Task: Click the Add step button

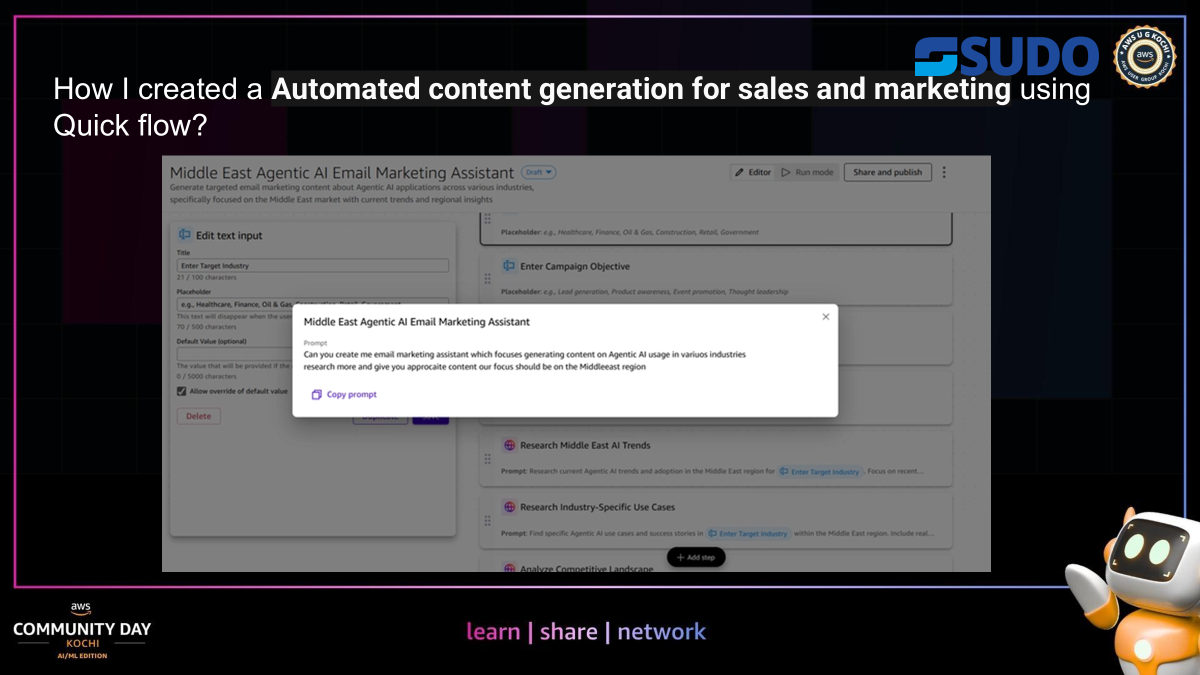Action: coord(696,557)
